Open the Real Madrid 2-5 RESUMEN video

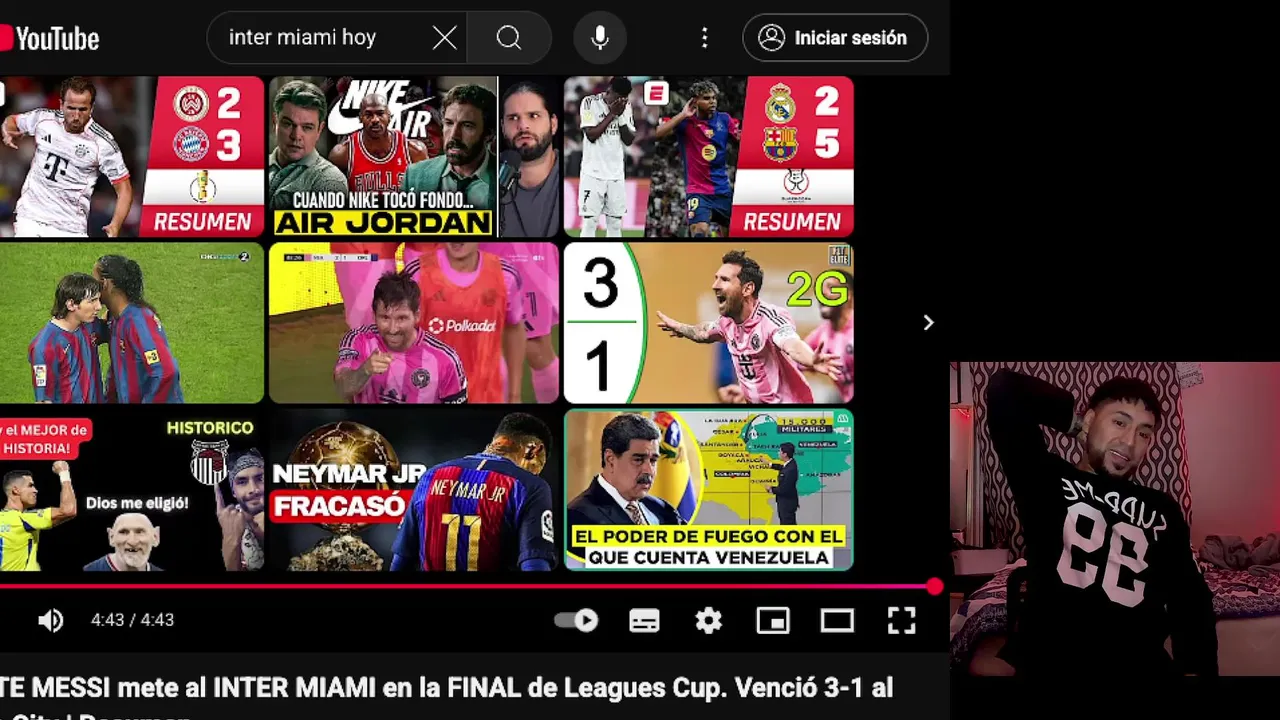(709, 157)
